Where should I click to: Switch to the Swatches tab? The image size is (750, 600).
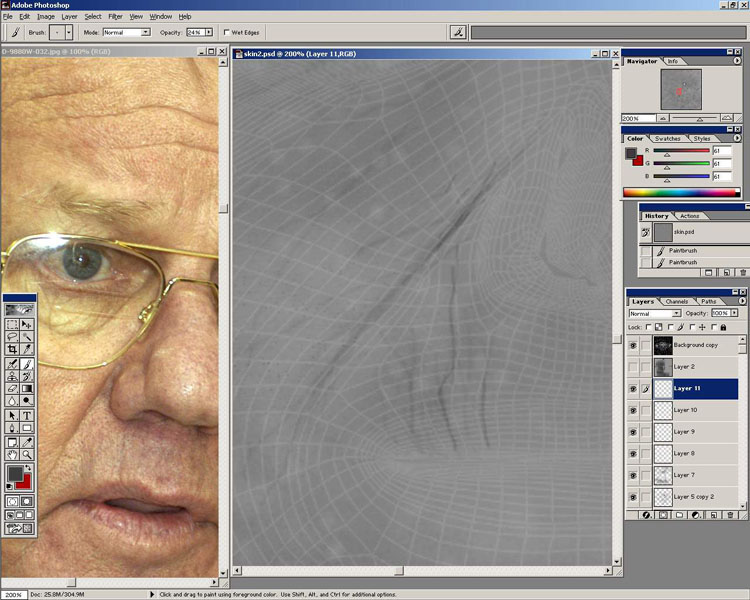(x=667, y=139)
